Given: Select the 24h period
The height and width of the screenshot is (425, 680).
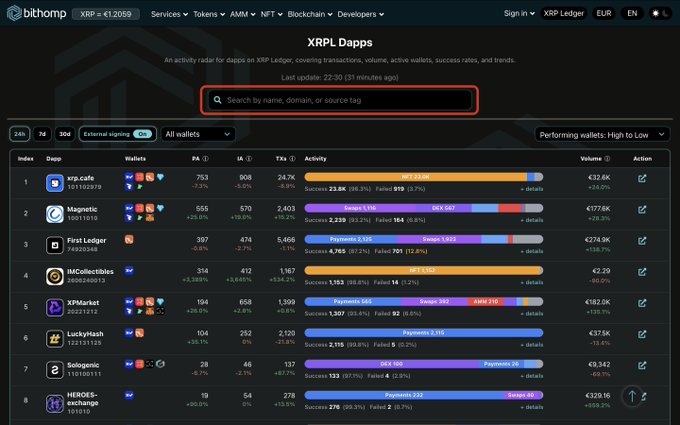Looking at the screenshot, I should [20, 134].
